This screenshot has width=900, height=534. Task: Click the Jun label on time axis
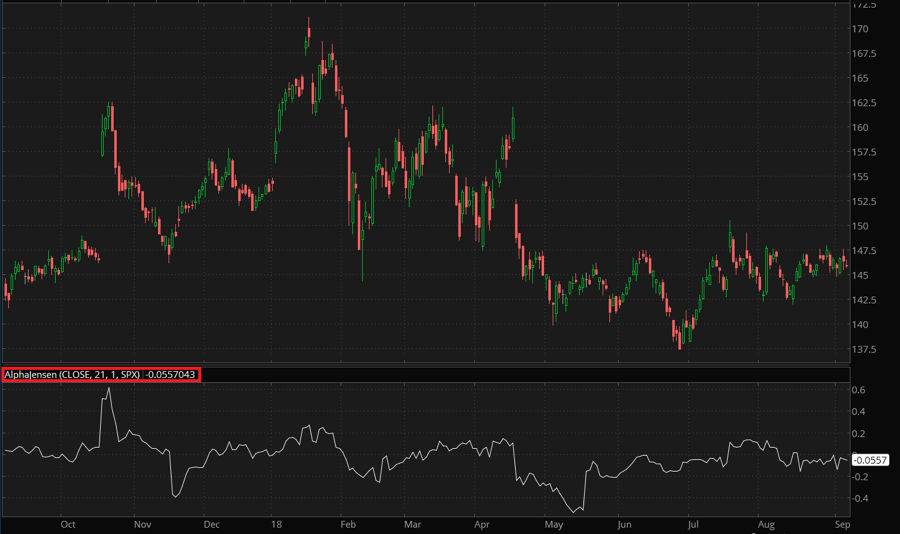pos(624,523)
